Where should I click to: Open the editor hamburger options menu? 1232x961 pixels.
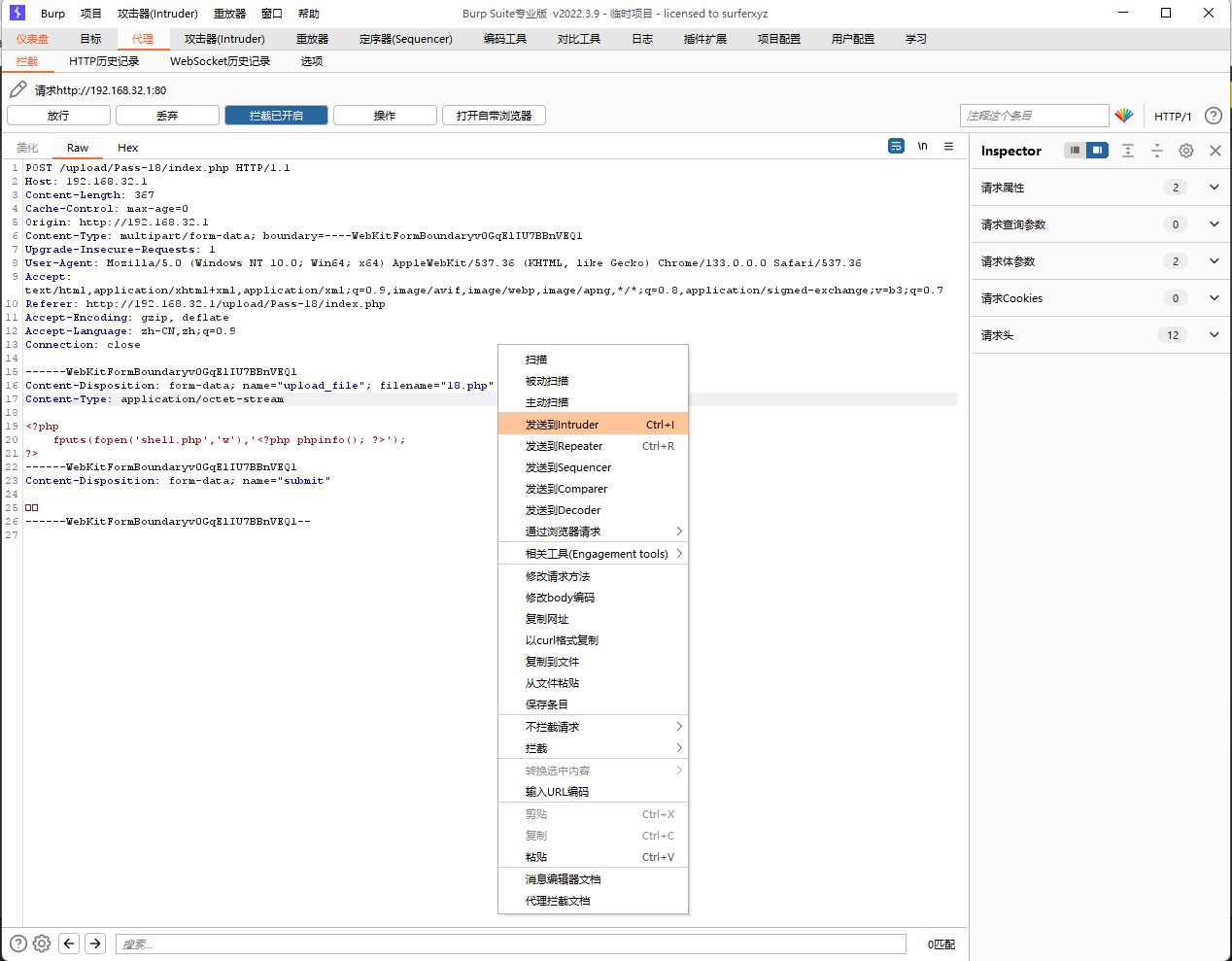point(949,146)
